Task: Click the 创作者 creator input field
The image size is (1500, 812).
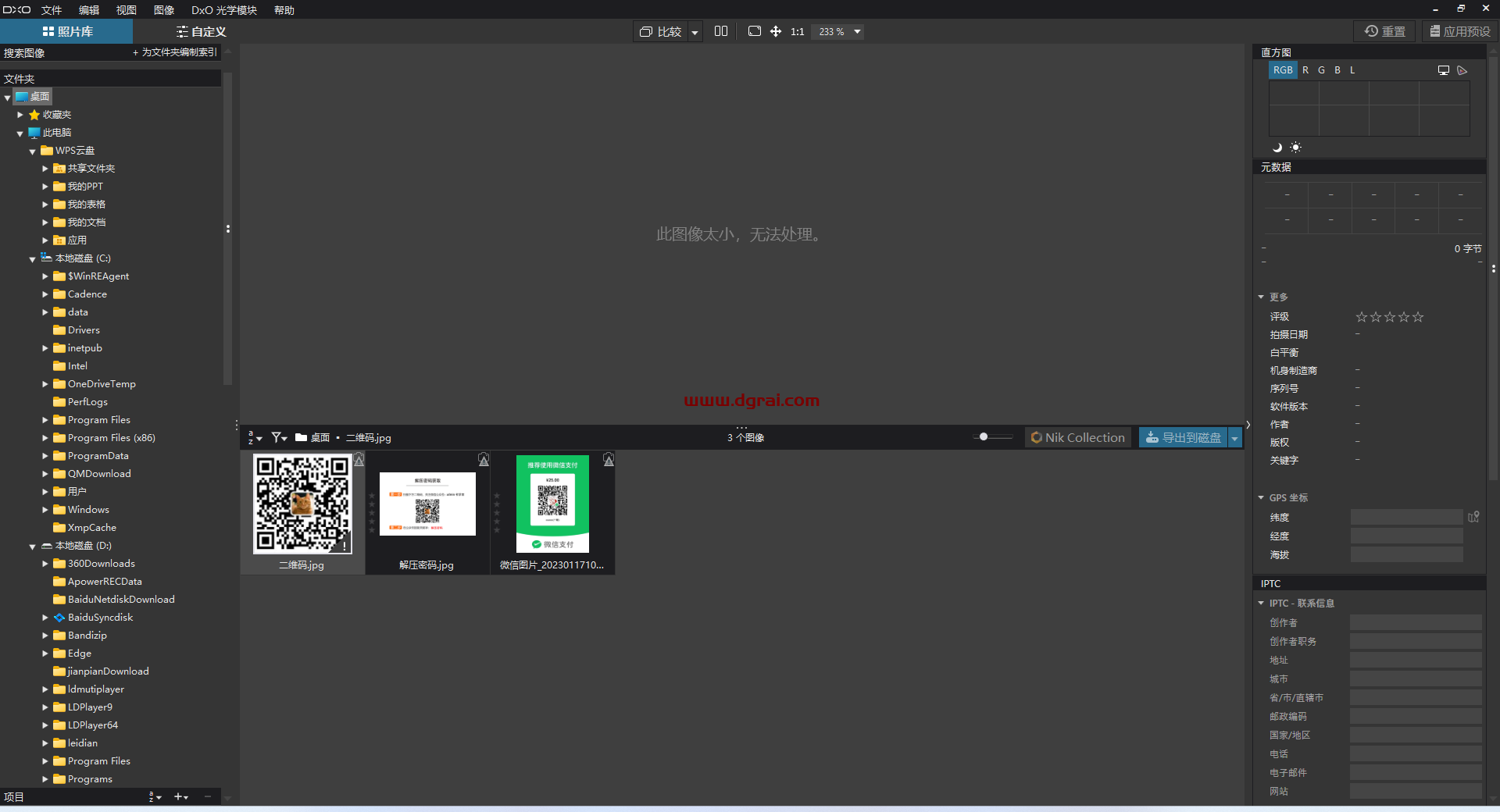Action: [1416, 622]
